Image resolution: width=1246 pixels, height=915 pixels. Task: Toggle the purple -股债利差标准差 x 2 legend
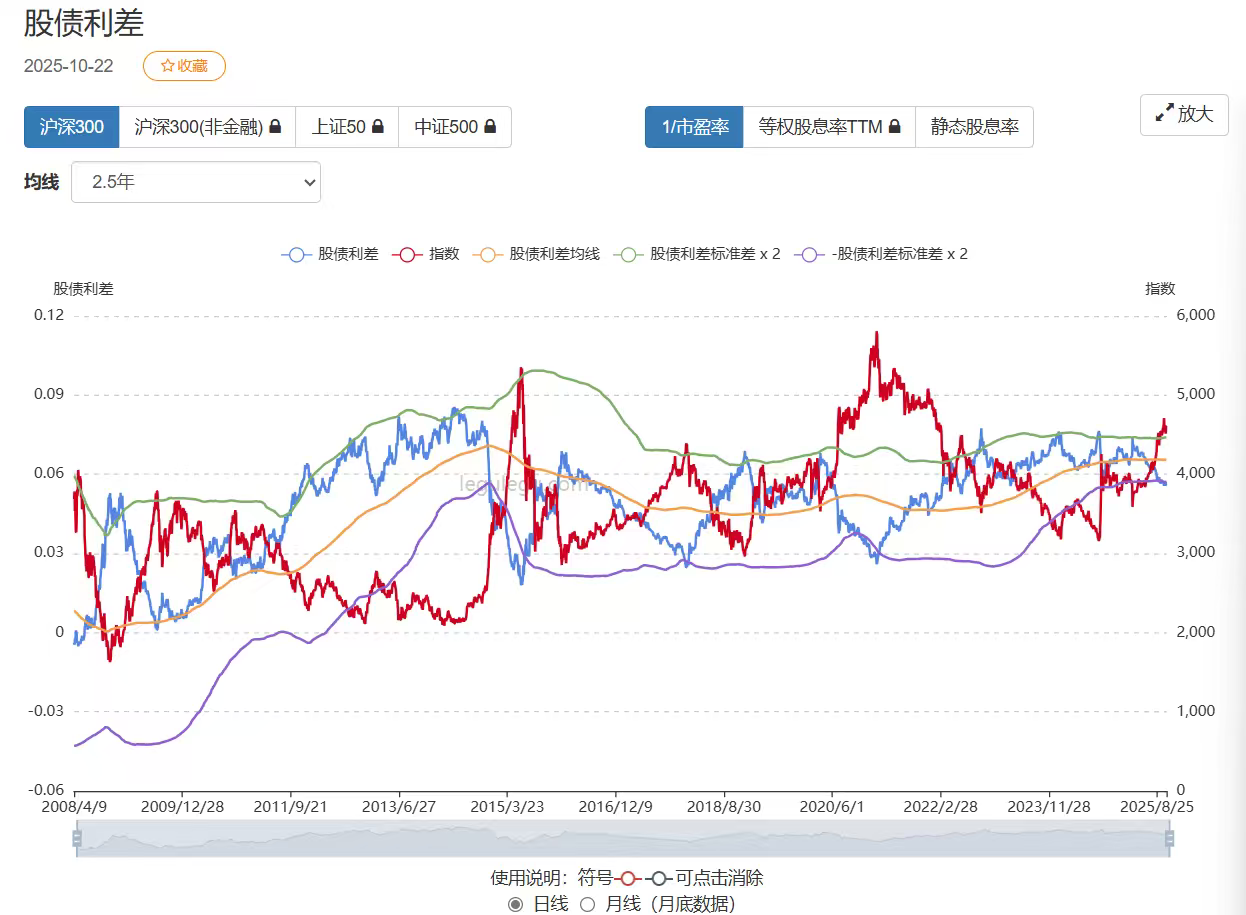tap(881, 254)
